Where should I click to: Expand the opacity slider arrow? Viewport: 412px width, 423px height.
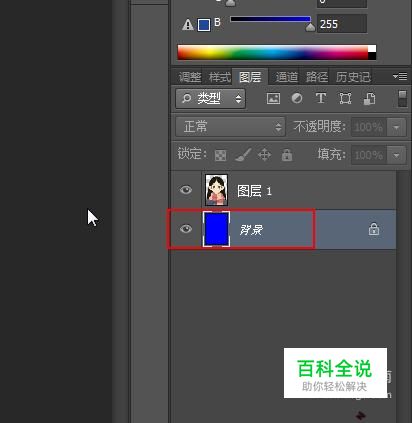click(x=396, y=127)
